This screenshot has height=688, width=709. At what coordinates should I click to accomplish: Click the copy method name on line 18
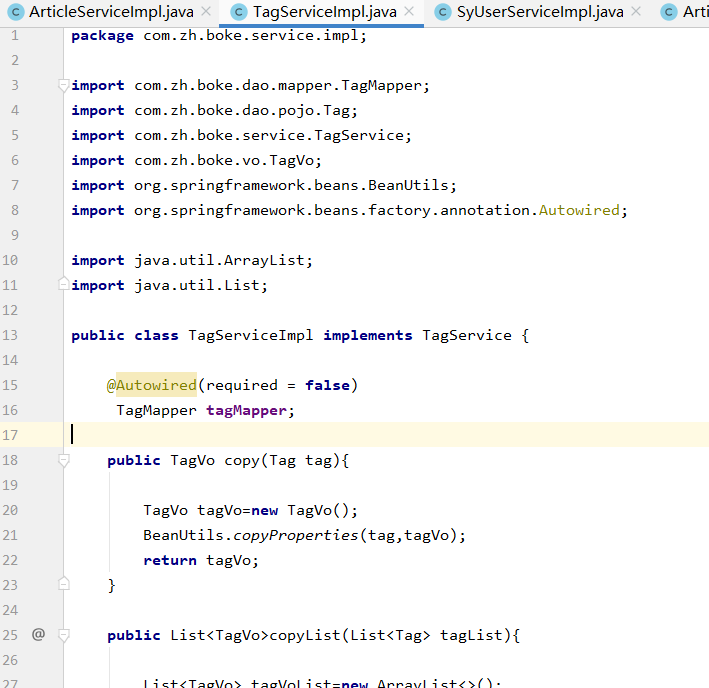click(x=242, y=461)
